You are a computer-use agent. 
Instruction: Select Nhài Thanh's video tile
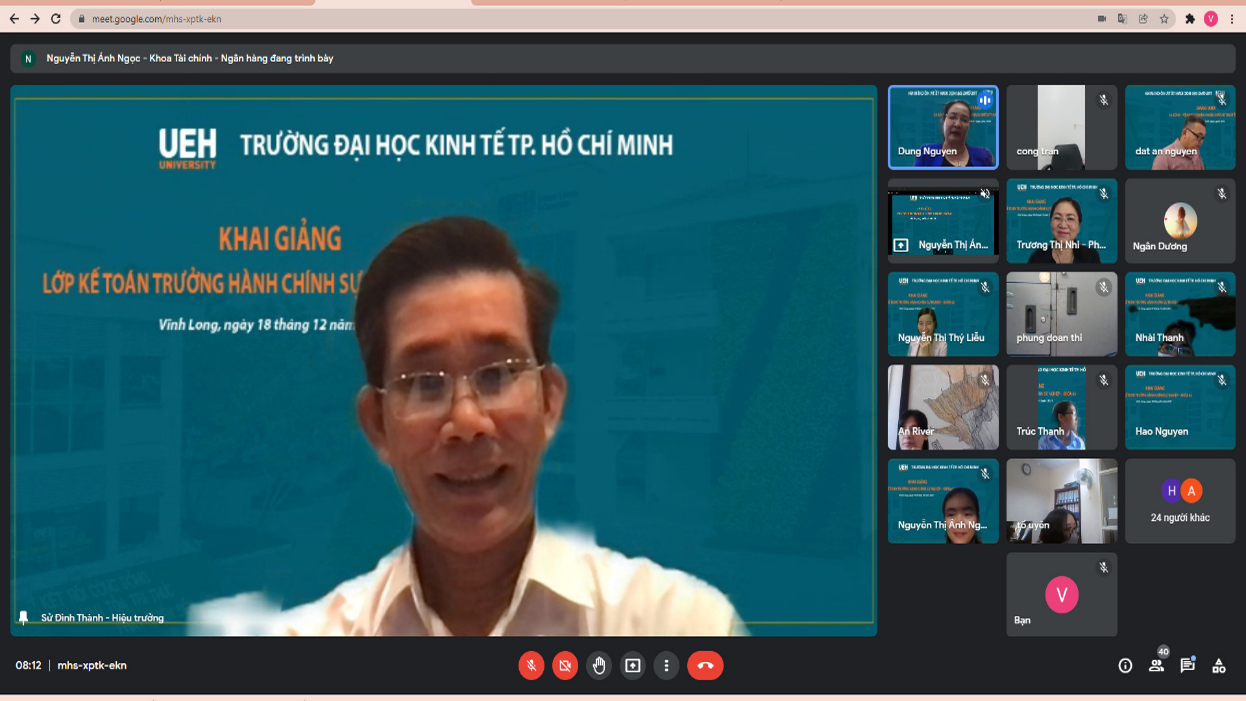[1180, 314]
